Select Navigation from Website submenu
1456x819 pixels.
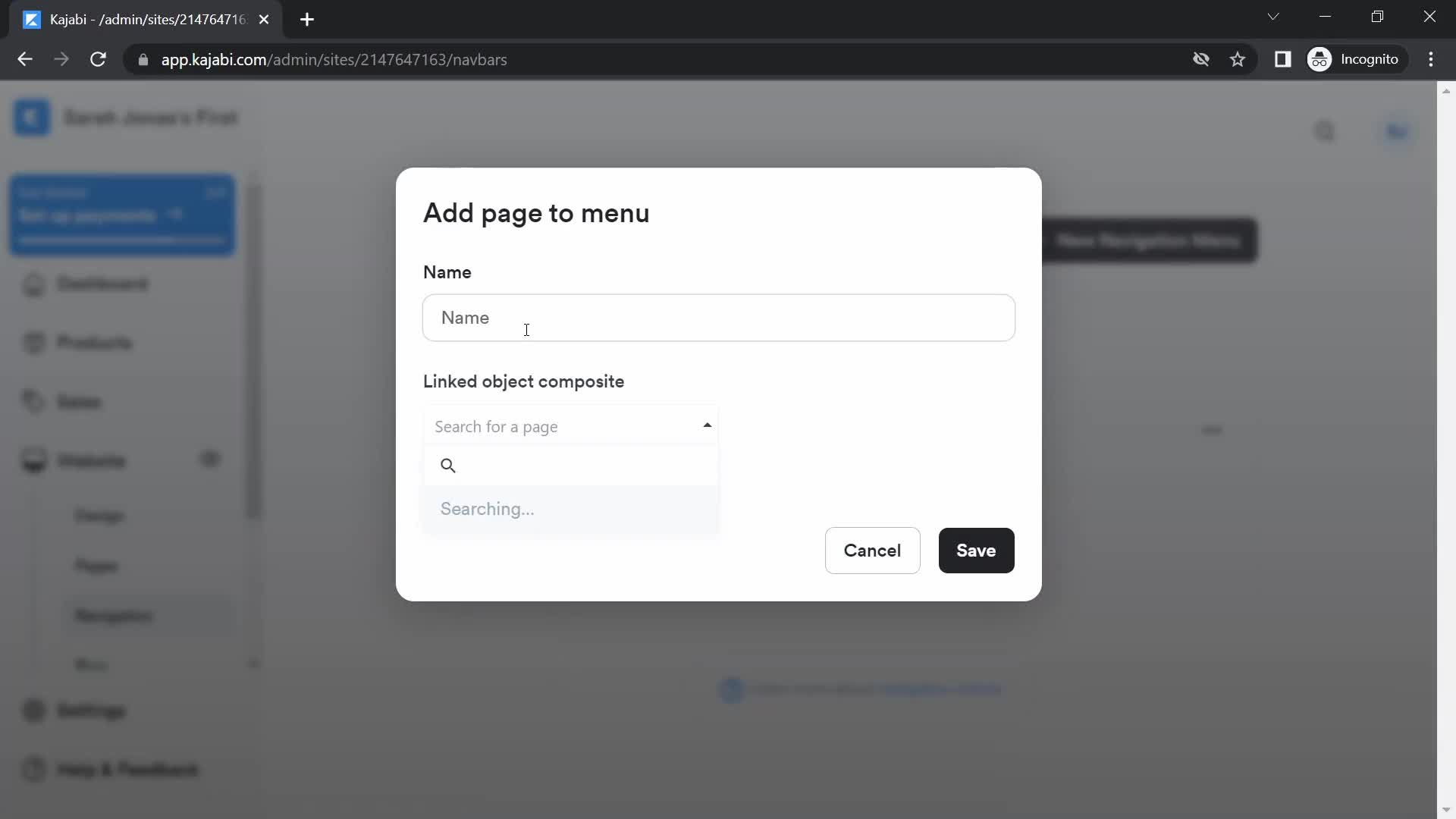[x=113, y=614]
